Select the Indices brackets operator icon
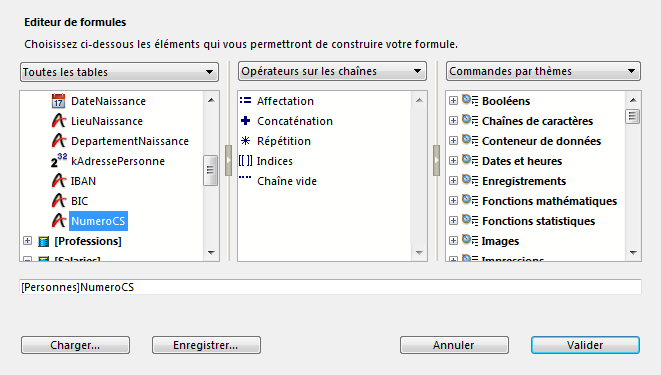This screenshot has height=375, width=661. click(x=245, y=161)
